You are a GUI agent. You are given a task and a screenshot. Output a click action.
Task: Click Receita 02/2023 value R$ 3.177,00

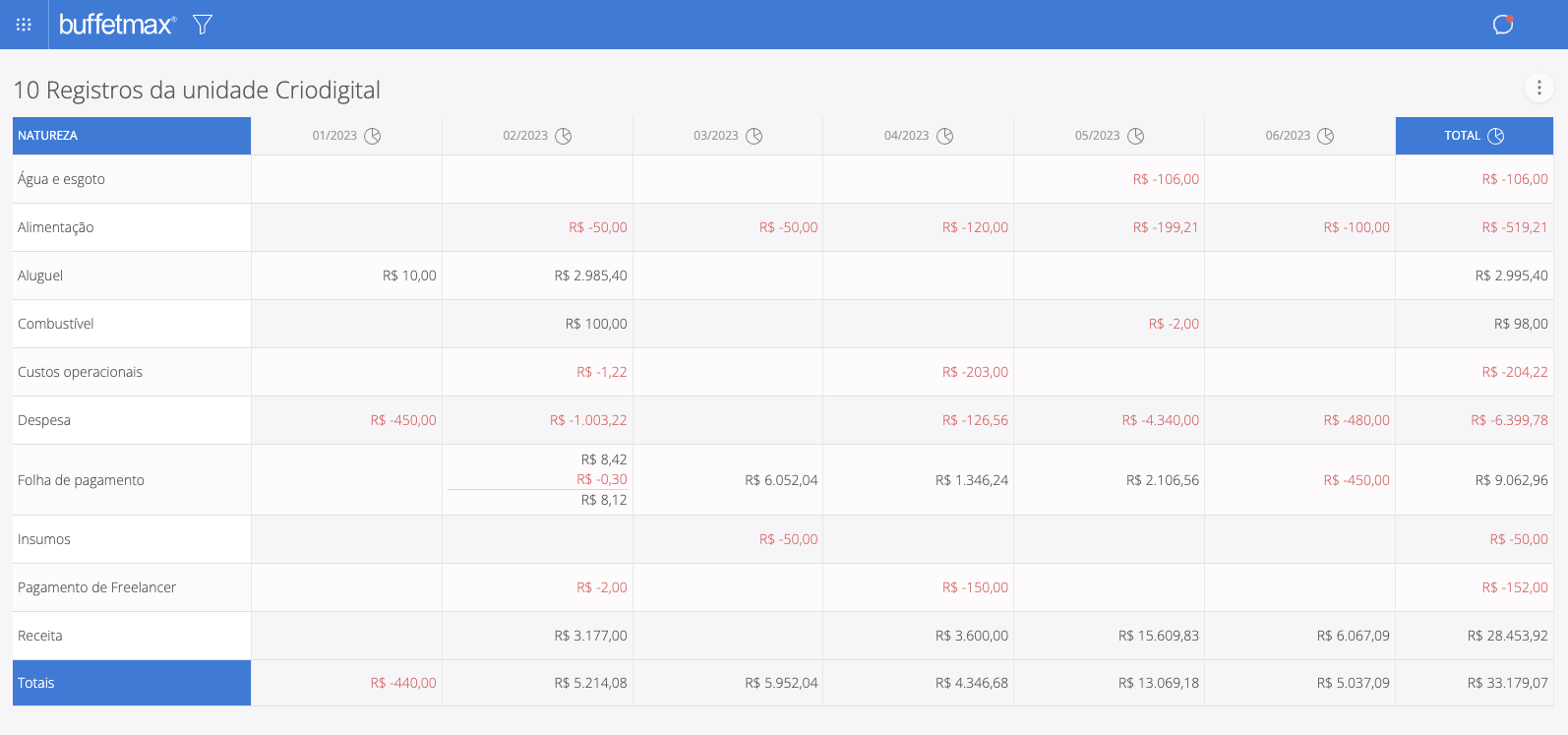590,636
